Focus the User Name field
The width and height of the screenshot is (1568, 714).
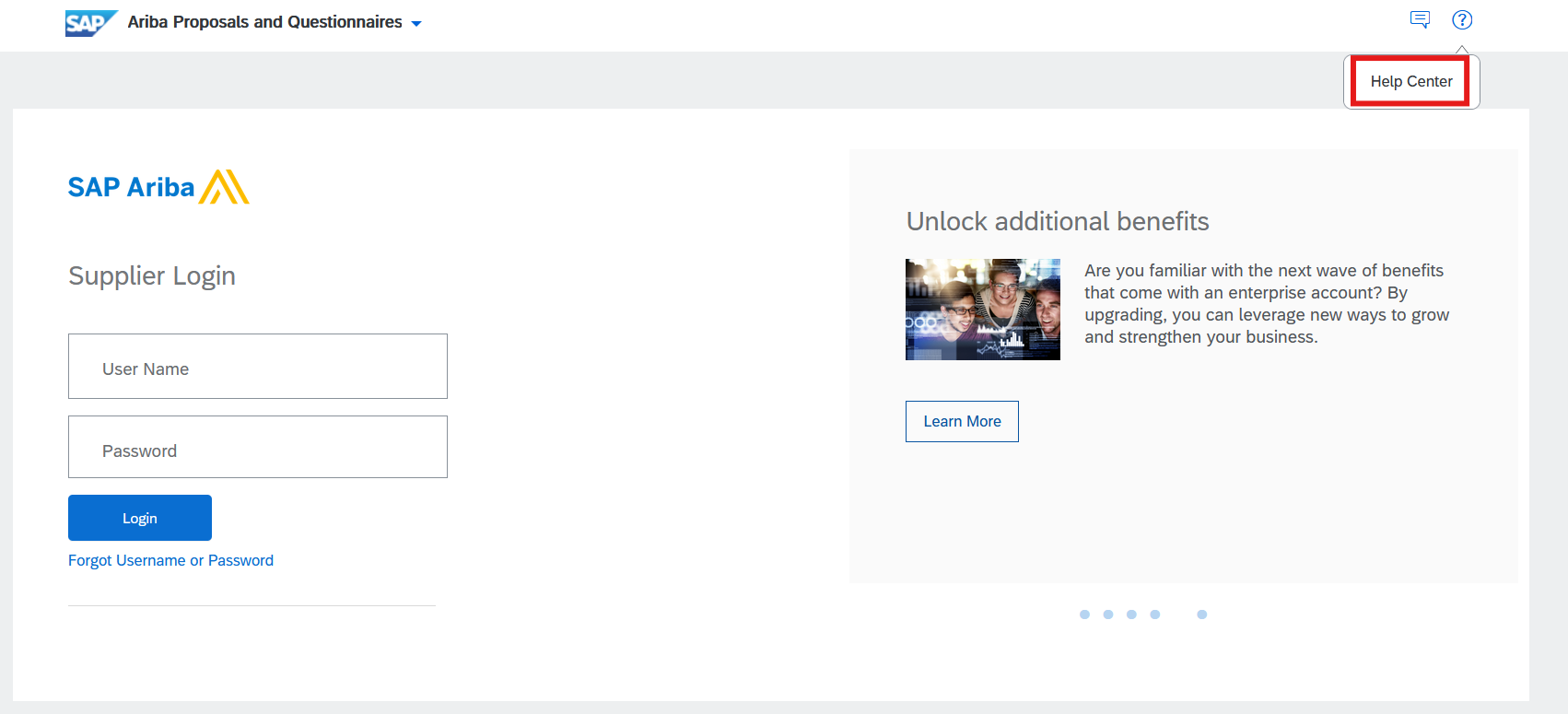tap(258, 367)
